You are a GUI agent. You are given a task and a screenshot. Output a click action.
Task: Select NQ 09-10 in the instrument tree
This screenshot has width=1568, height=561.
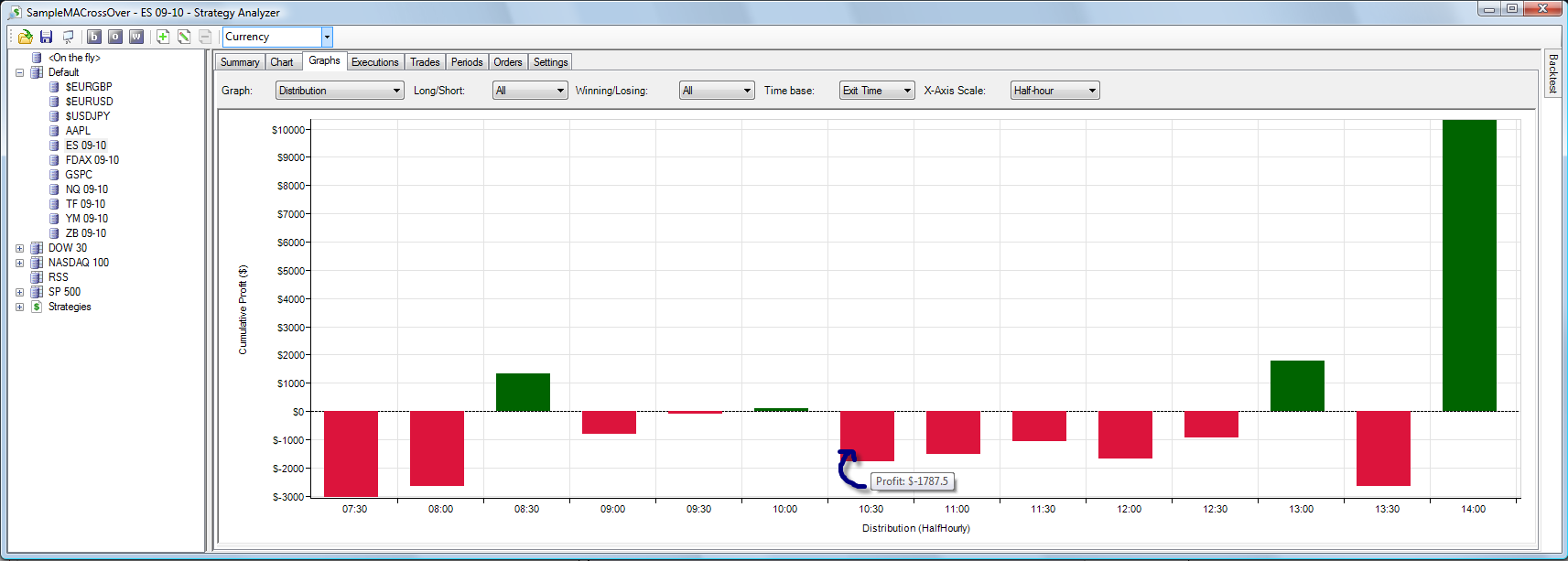pyautogui.click(x=87, y=189)
